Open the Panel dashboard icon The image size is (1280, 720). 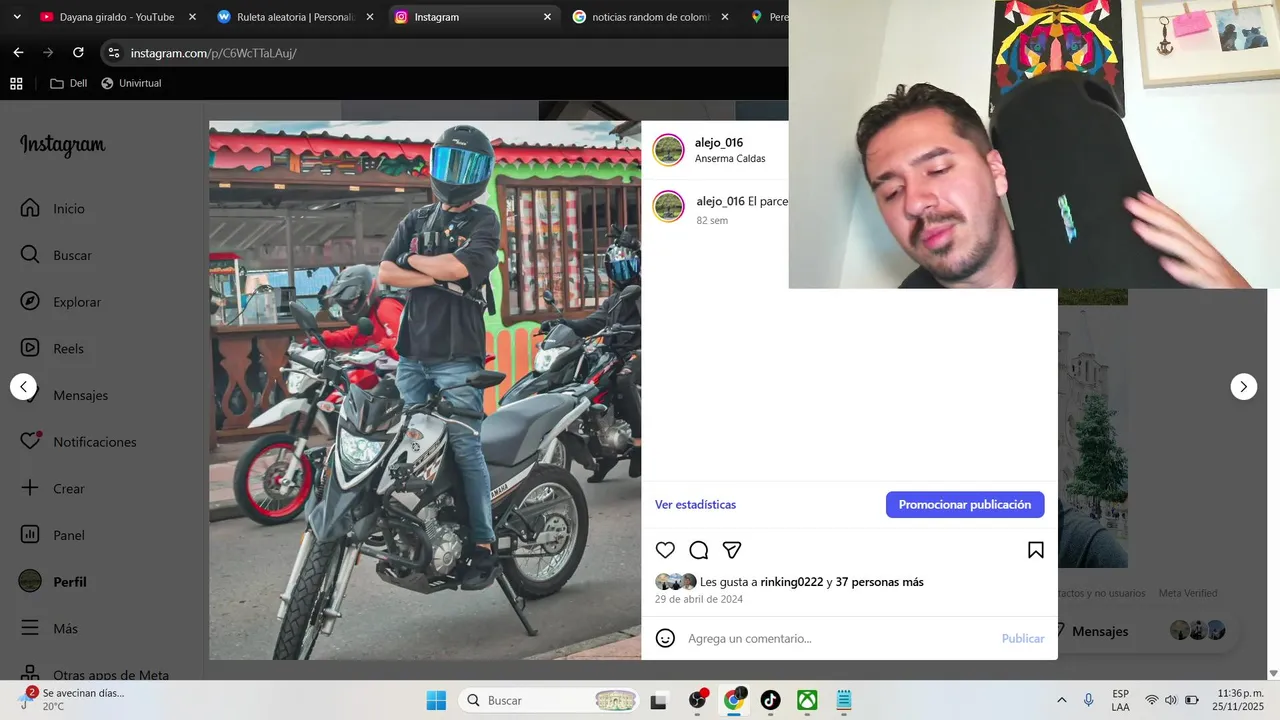pyautogui.click(x=30, y=535)
